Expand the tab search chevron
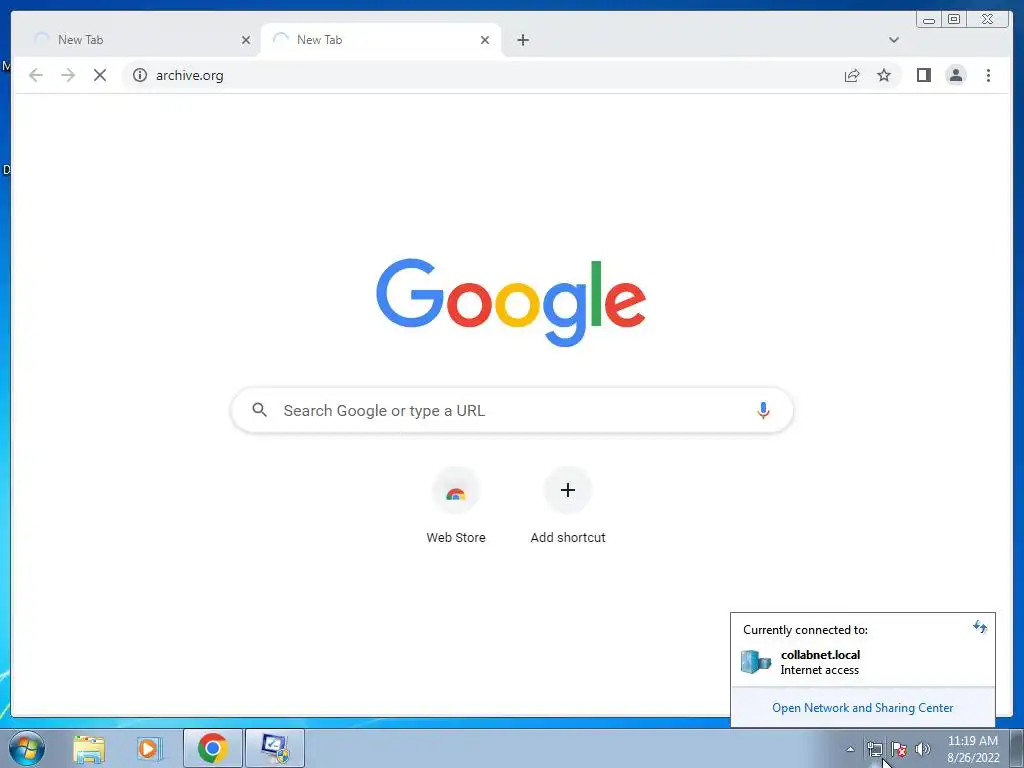1024x768 pixels. click(894, 40)
